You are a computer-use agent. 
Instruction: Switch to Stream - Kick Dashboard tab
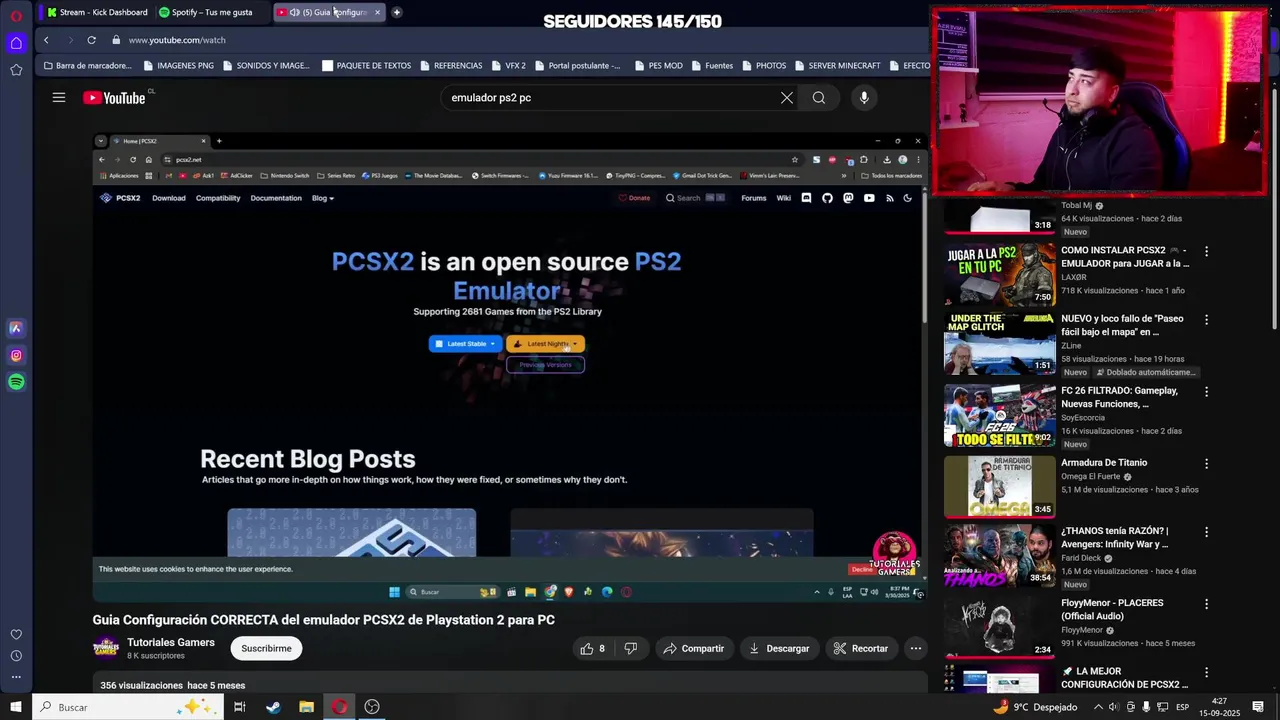(97, 12)
